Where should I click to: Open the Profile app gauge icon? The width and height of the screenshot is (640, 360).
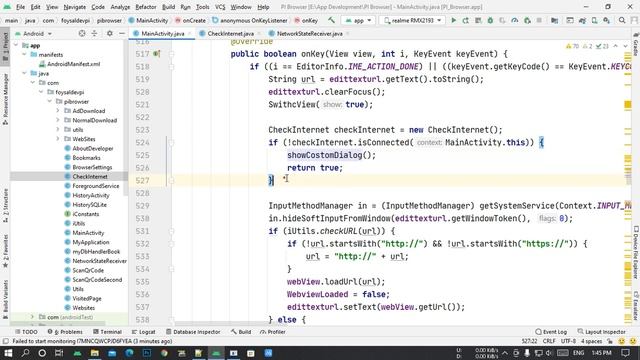515,20
